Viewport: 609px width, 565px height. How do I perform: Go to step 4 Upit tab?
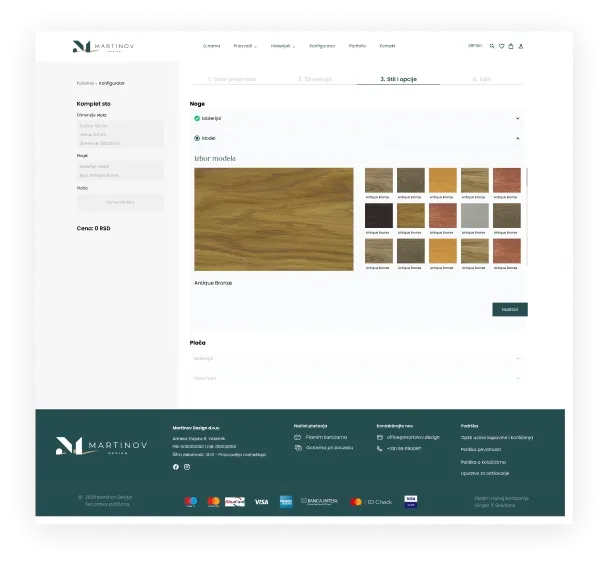[482, 79]
